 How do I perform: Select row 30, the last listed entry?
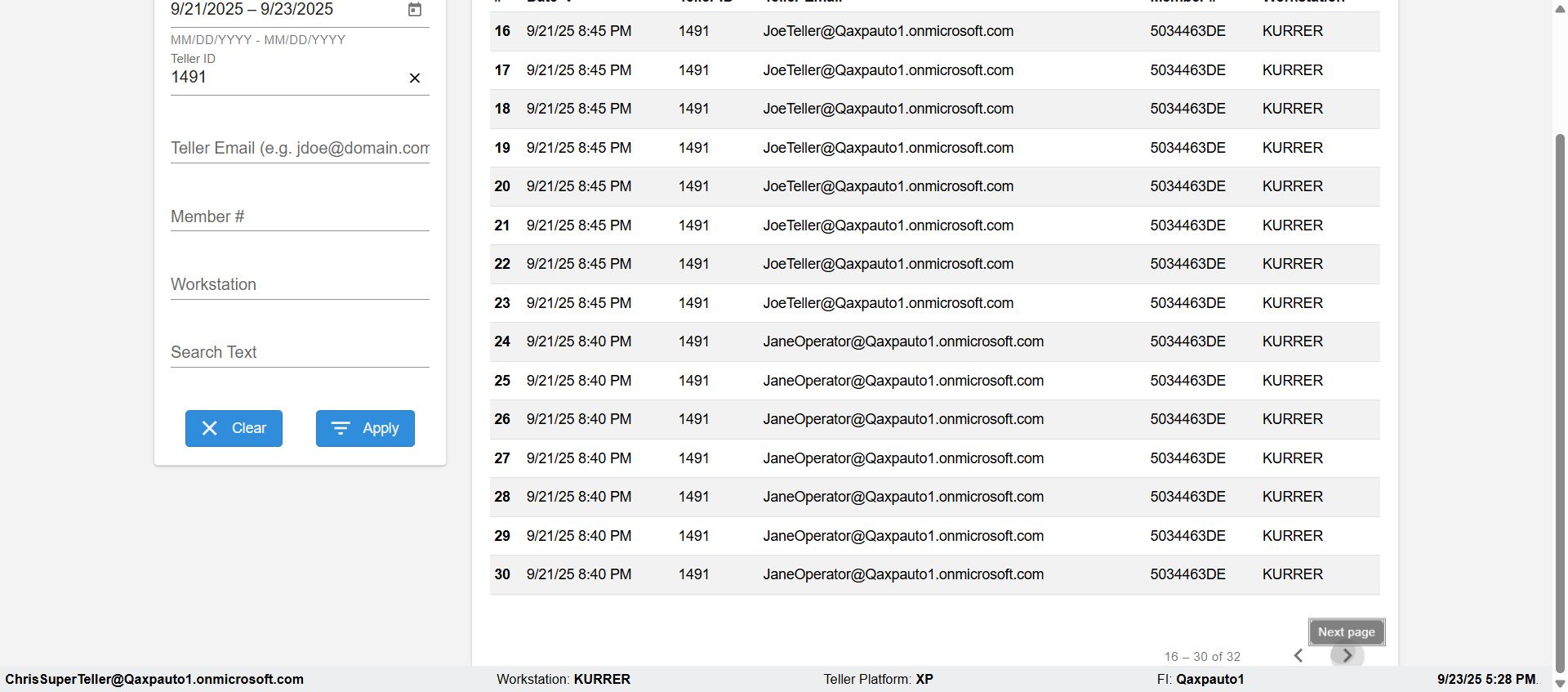point(934,574)
